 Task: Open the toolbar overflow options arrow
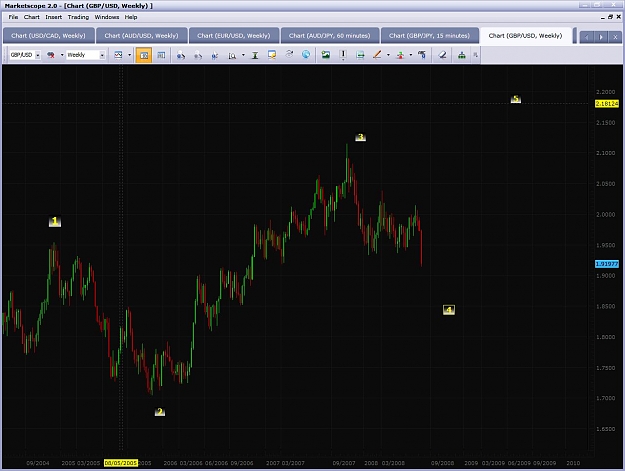click(x=475, y=55)
